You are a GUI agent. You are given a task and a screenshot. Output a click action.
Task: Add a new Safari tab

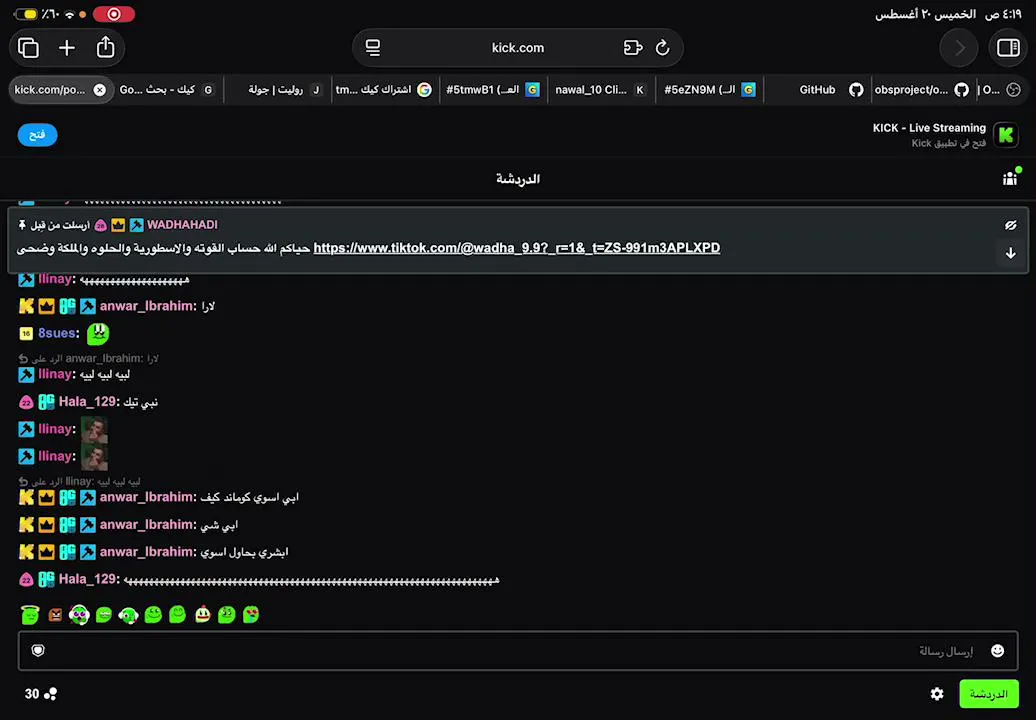click(x=67, y=48)
